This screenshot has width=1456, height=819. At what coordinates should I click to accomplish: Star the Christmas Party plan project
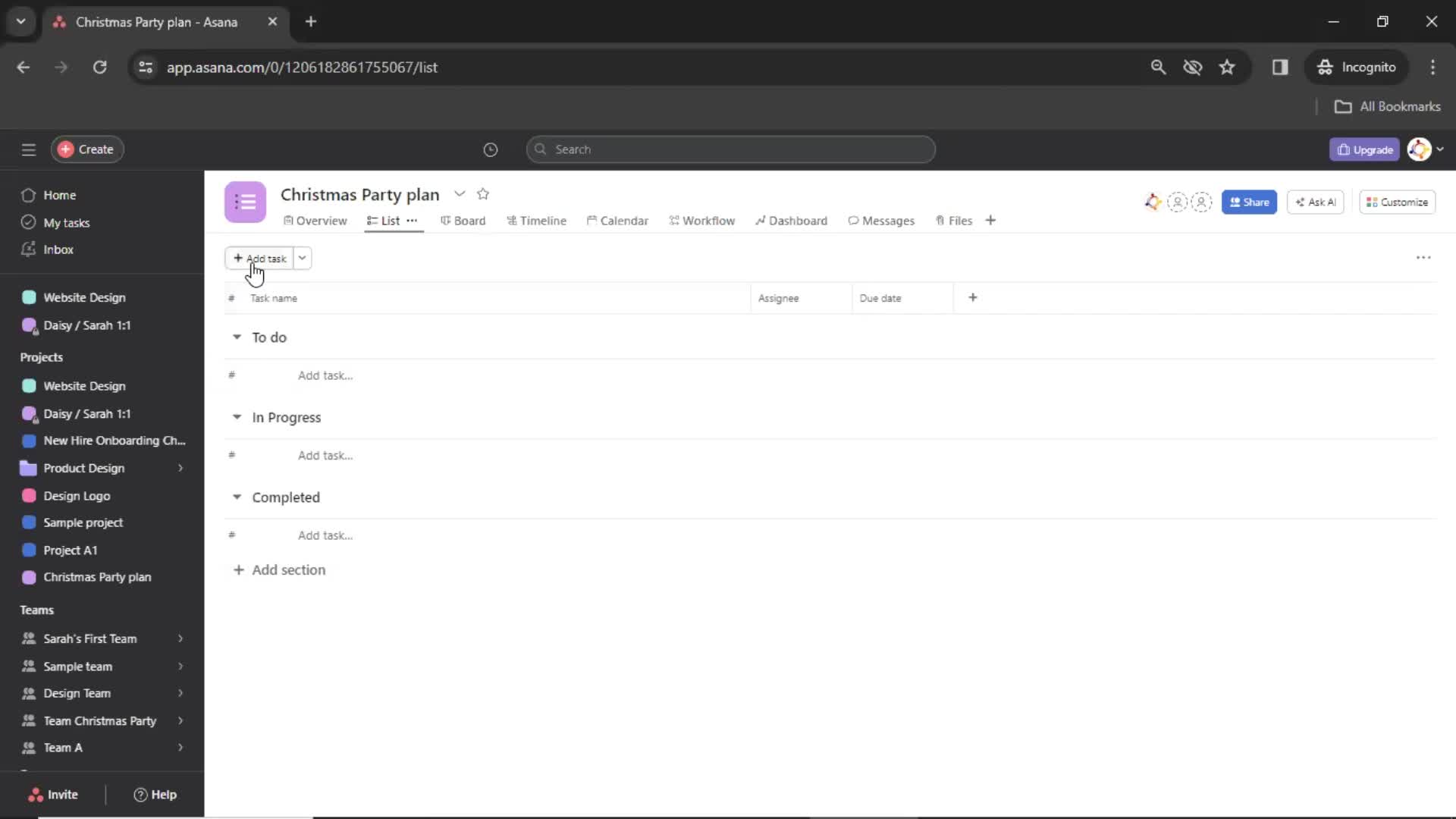(483, 193)
